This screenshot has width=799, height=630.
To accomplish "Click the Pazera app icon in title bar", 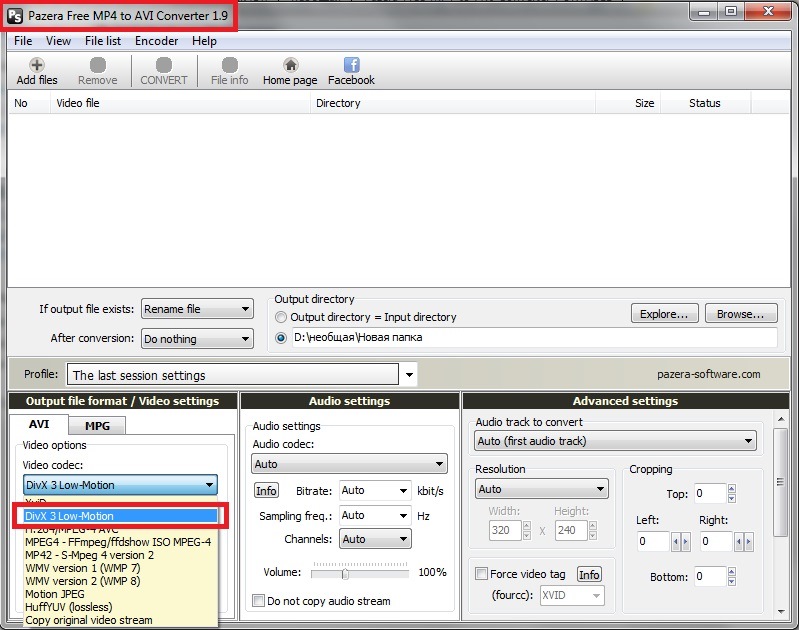I will [x=15, y=16].
